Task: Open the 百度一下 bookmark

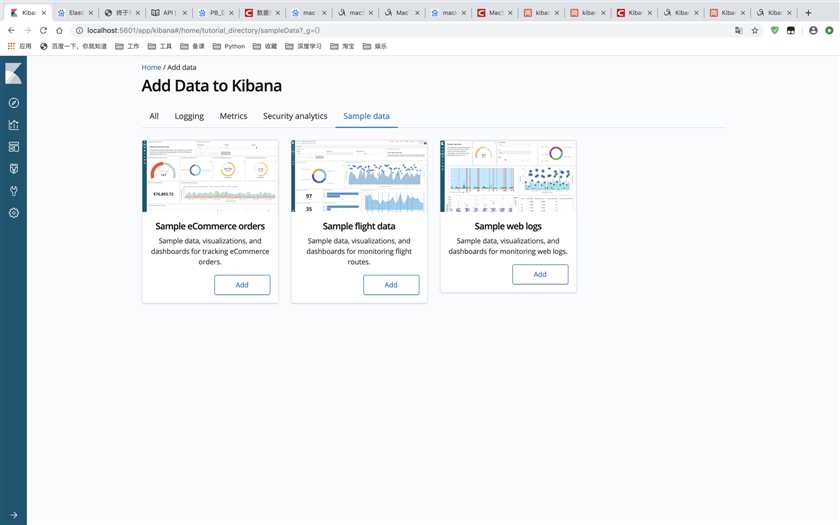Action: point(73,46)
